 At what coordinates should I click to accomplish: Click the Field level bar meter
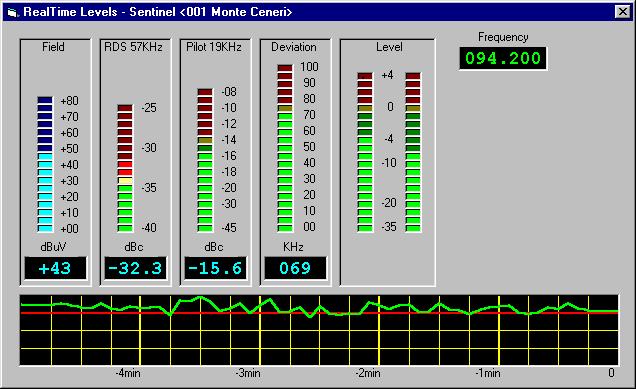pos(45,164)
